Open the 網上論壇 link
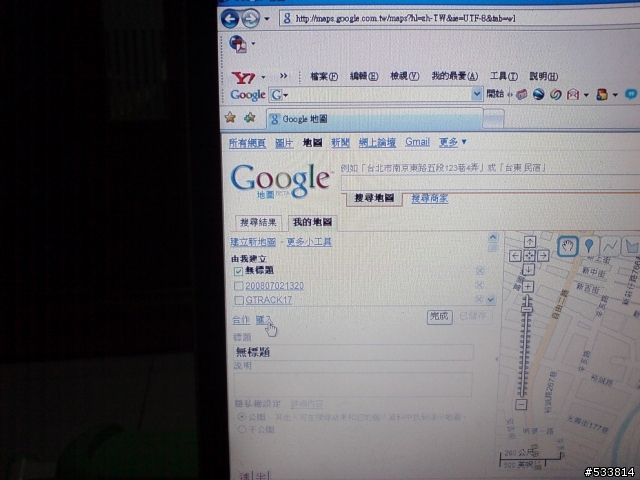The image size is (640, 480). coord(377,142)
